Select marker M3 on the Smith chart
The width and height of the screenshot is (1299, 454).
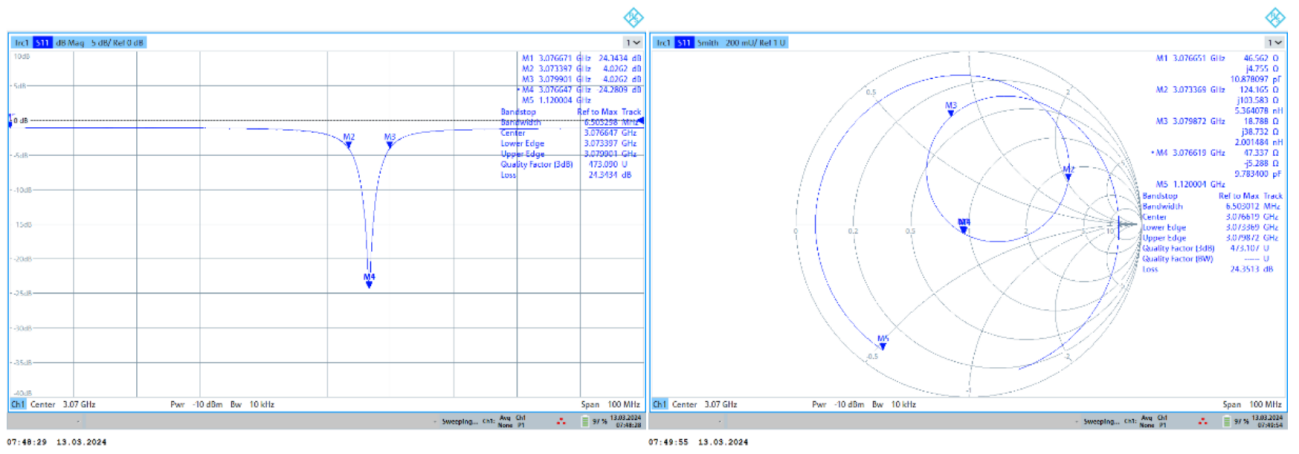coord(951,109)
